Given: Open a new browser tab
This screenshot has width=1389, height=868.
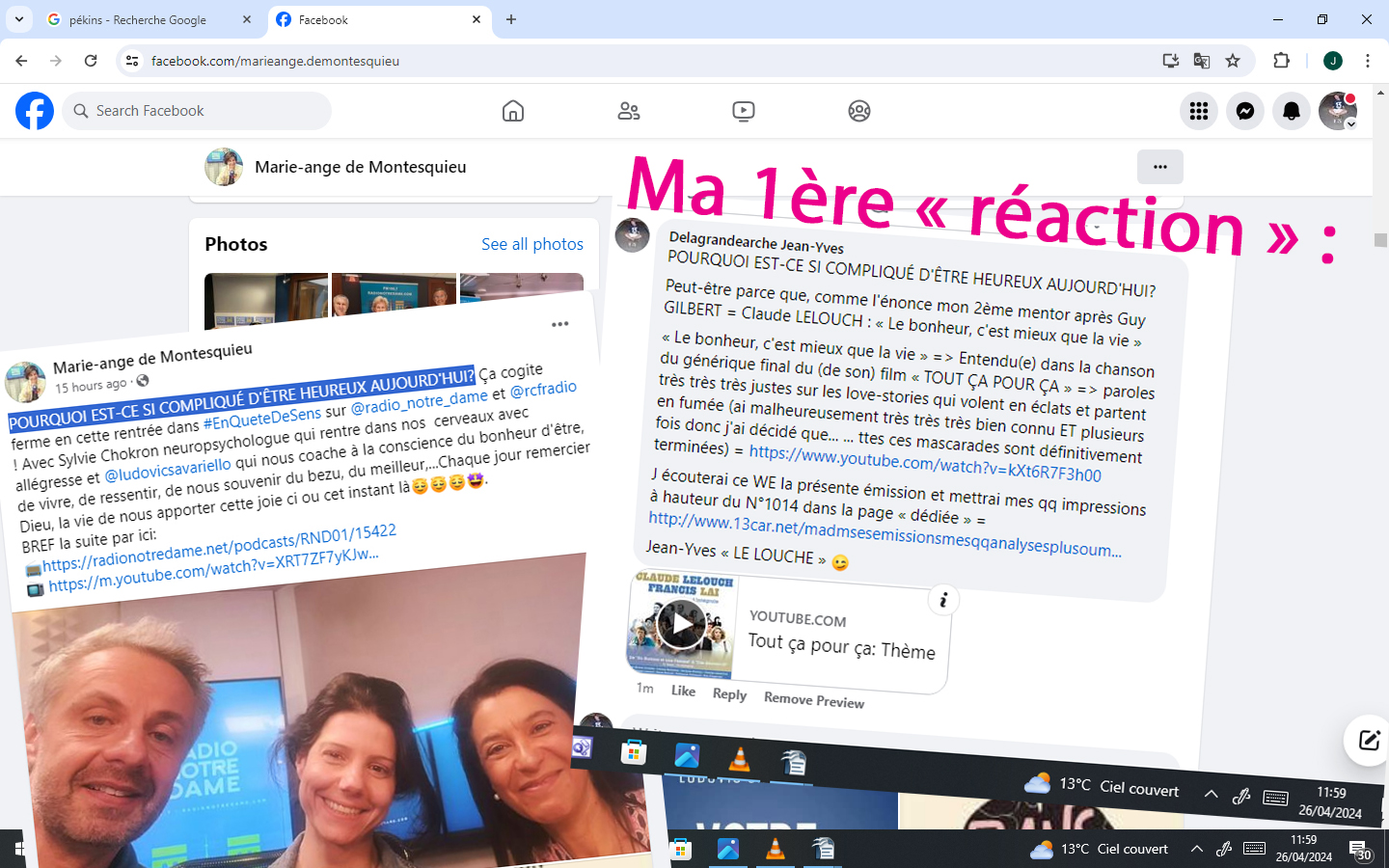Looking at the screenshot, I should (511, 19).
